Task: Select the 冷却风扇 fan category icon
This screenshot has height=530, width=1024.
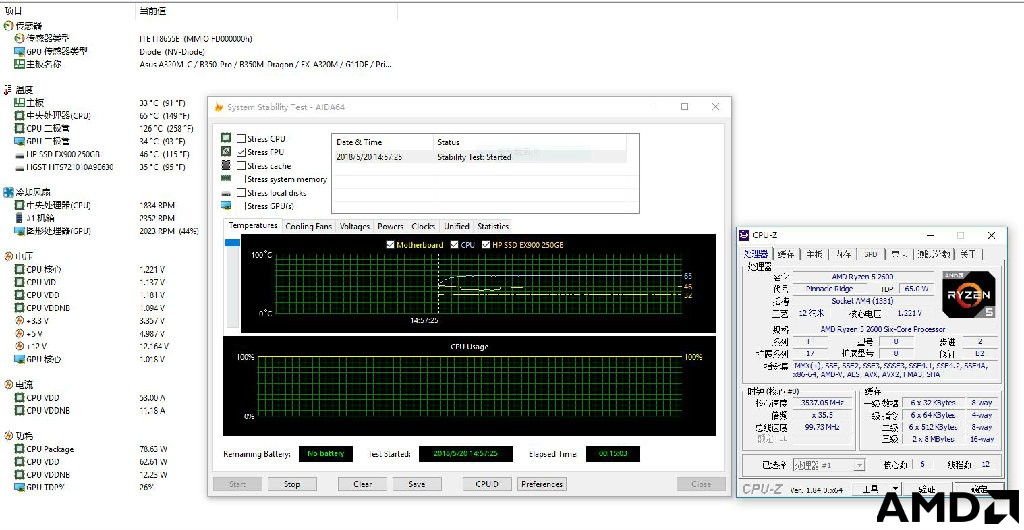Action: point(8,193)
